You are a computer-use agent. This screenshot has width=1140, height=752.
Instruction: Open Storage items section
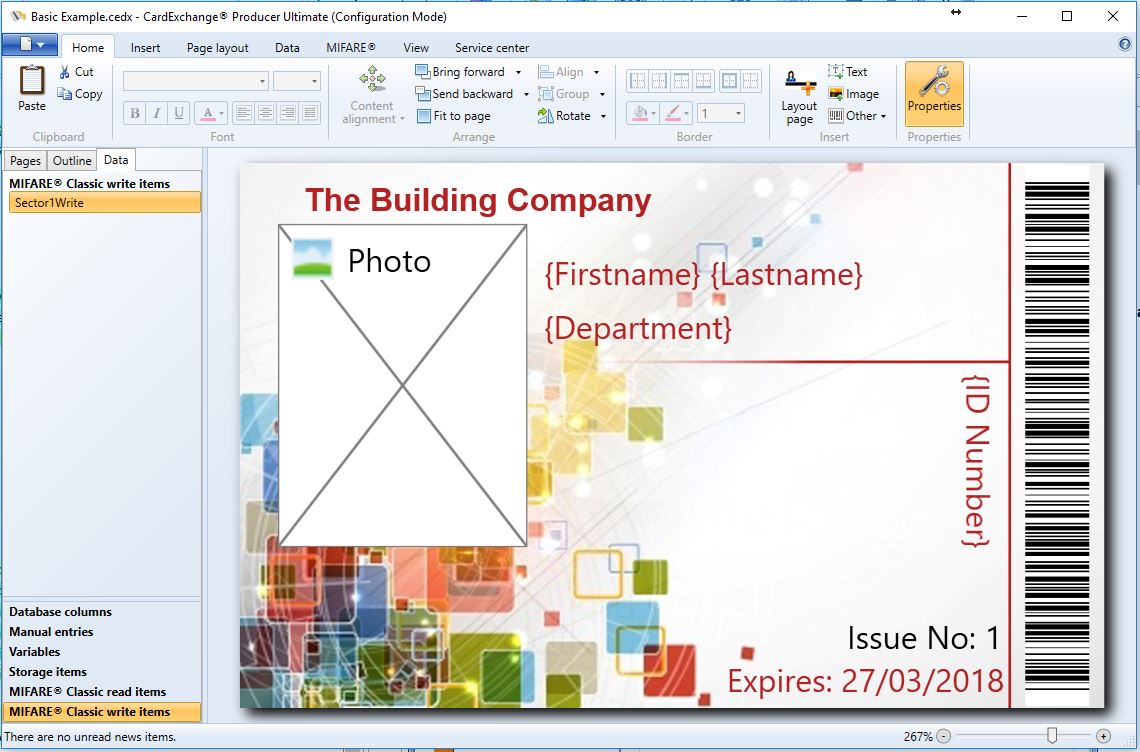pos(48,672)
